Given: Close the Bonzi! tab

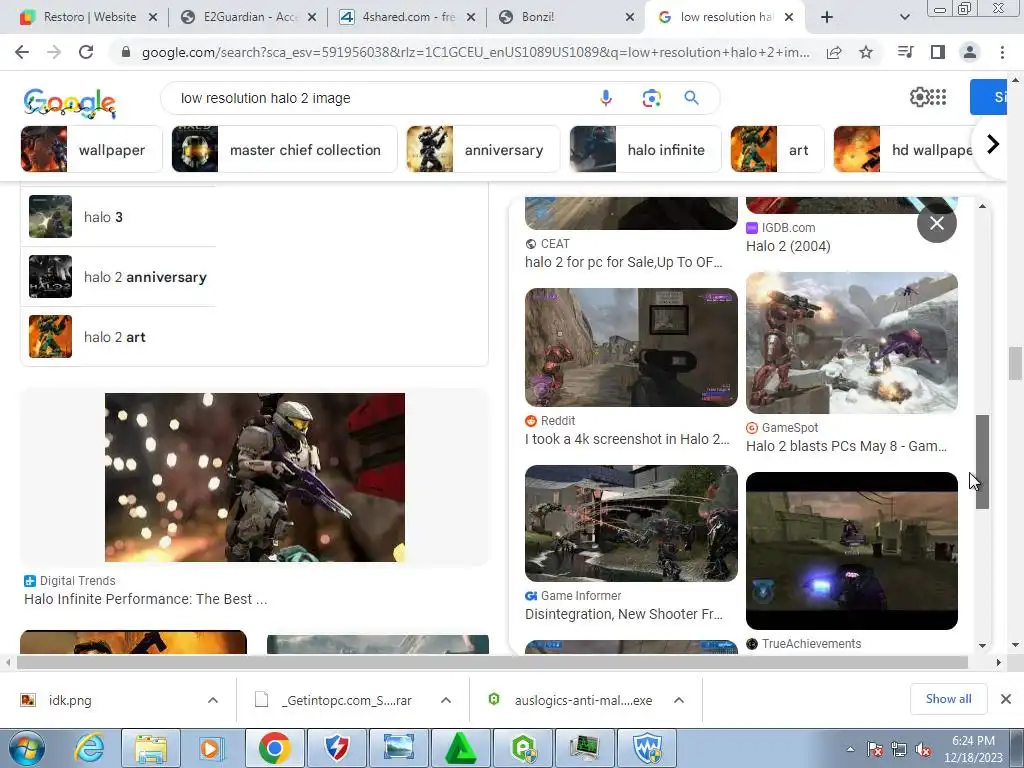Looking at the screenshot, I should [x=630, y=17].
